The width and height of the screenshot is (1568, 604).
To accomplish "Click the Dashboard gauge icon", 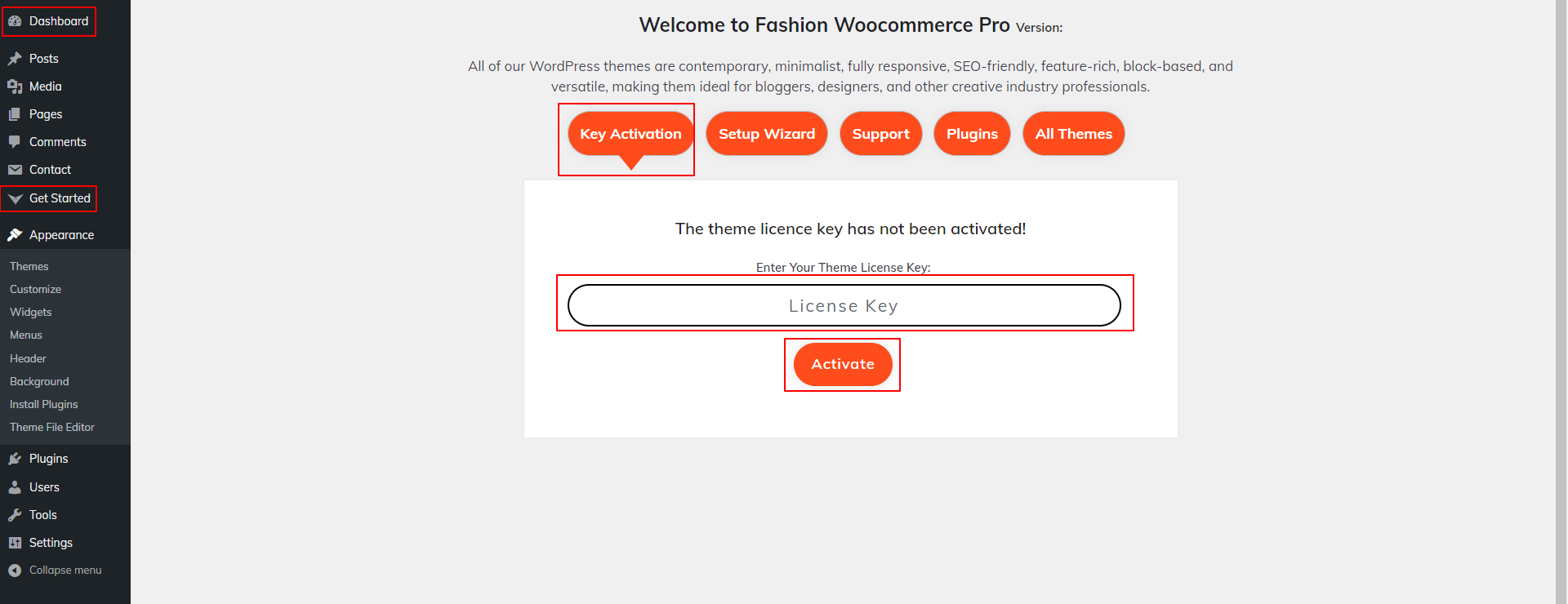I will tap(15, 21).
